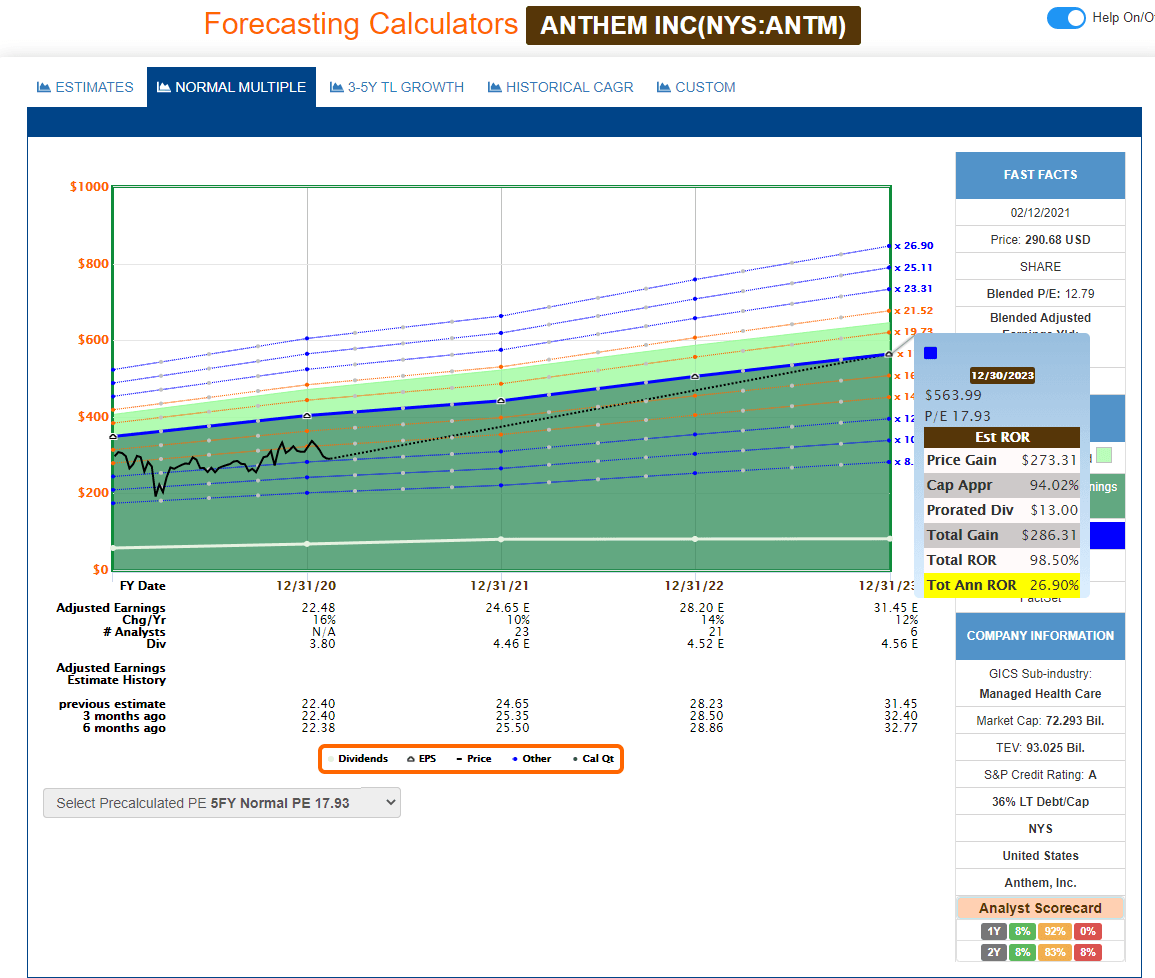Click the chart icon on 3-5Y TL Growth
Viewport: 1155px width, 978px height.
(337, 88)
